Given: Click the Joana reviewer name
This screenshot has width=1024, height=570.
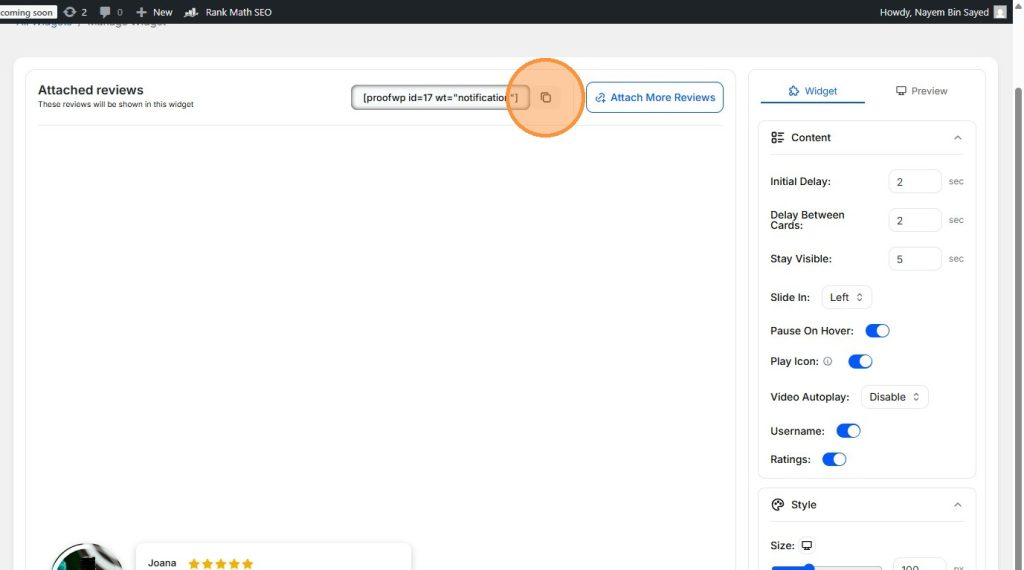Looking at the screenshot, I should (162, 563).
